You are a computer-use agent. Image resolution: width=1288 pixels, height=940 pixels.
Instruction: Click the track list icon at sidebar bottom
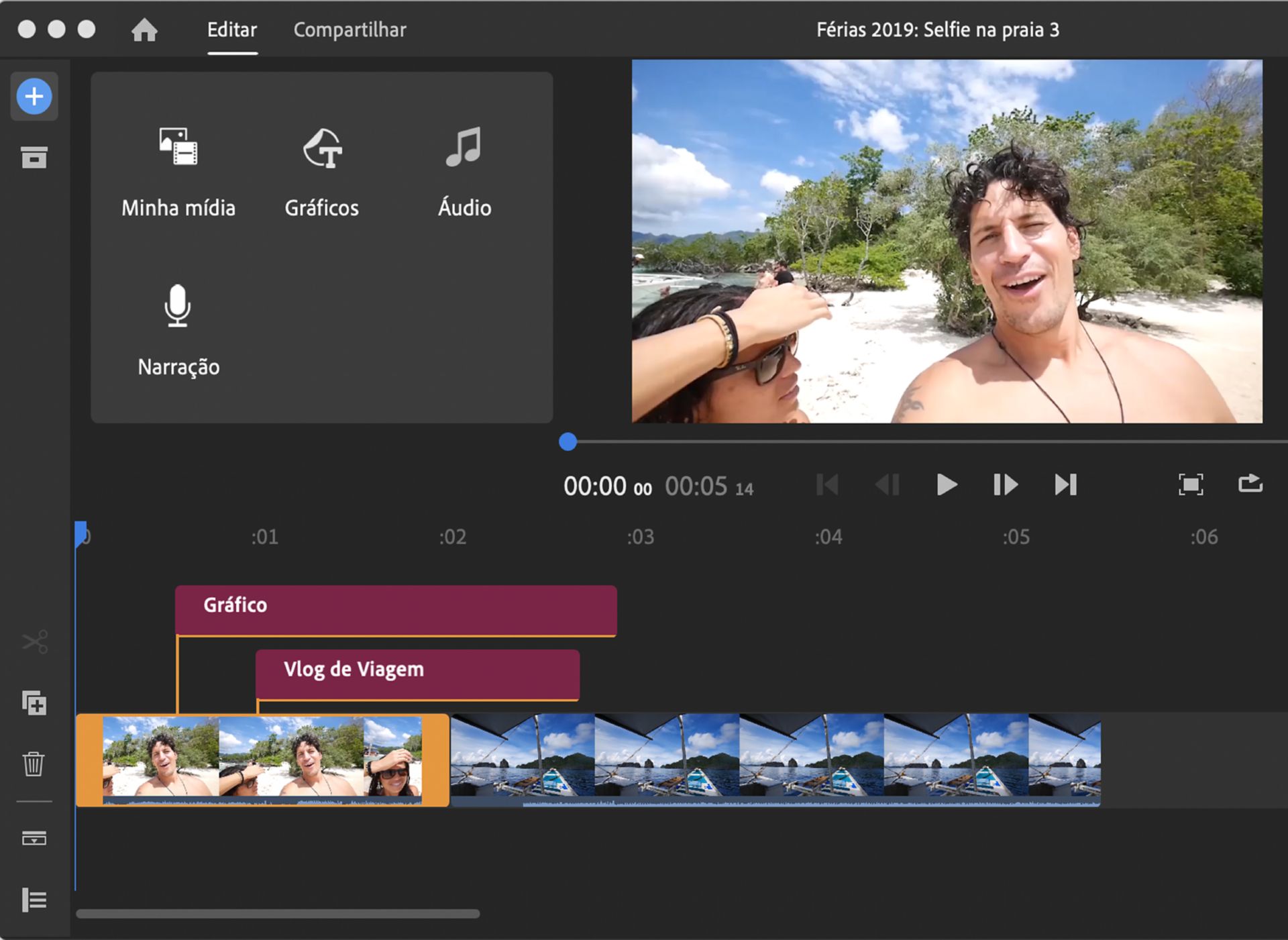(x=34, y=900)
